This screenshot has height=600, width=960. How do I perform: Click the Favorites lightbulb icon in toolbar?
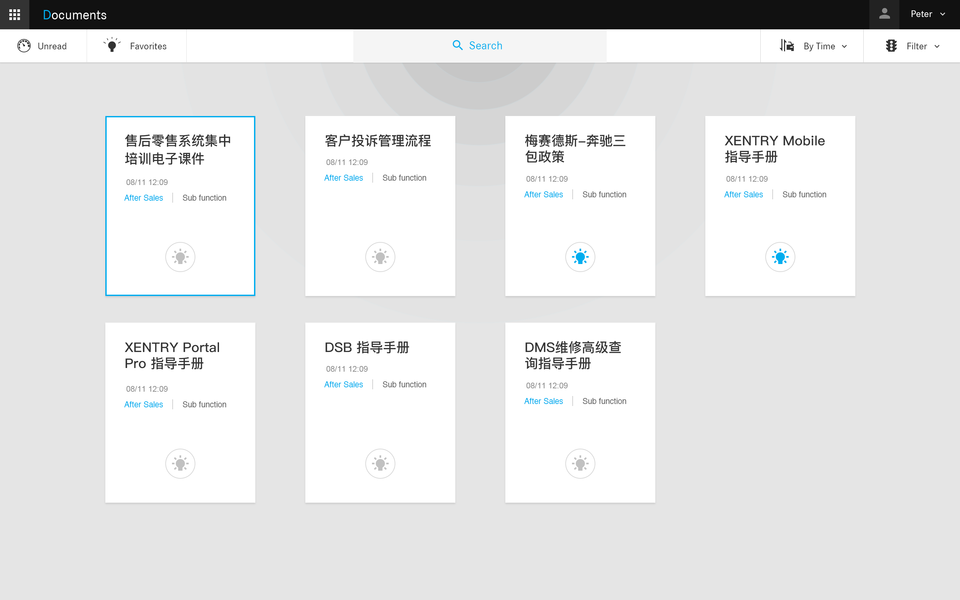pyautogui.click(x=112, y=45)
